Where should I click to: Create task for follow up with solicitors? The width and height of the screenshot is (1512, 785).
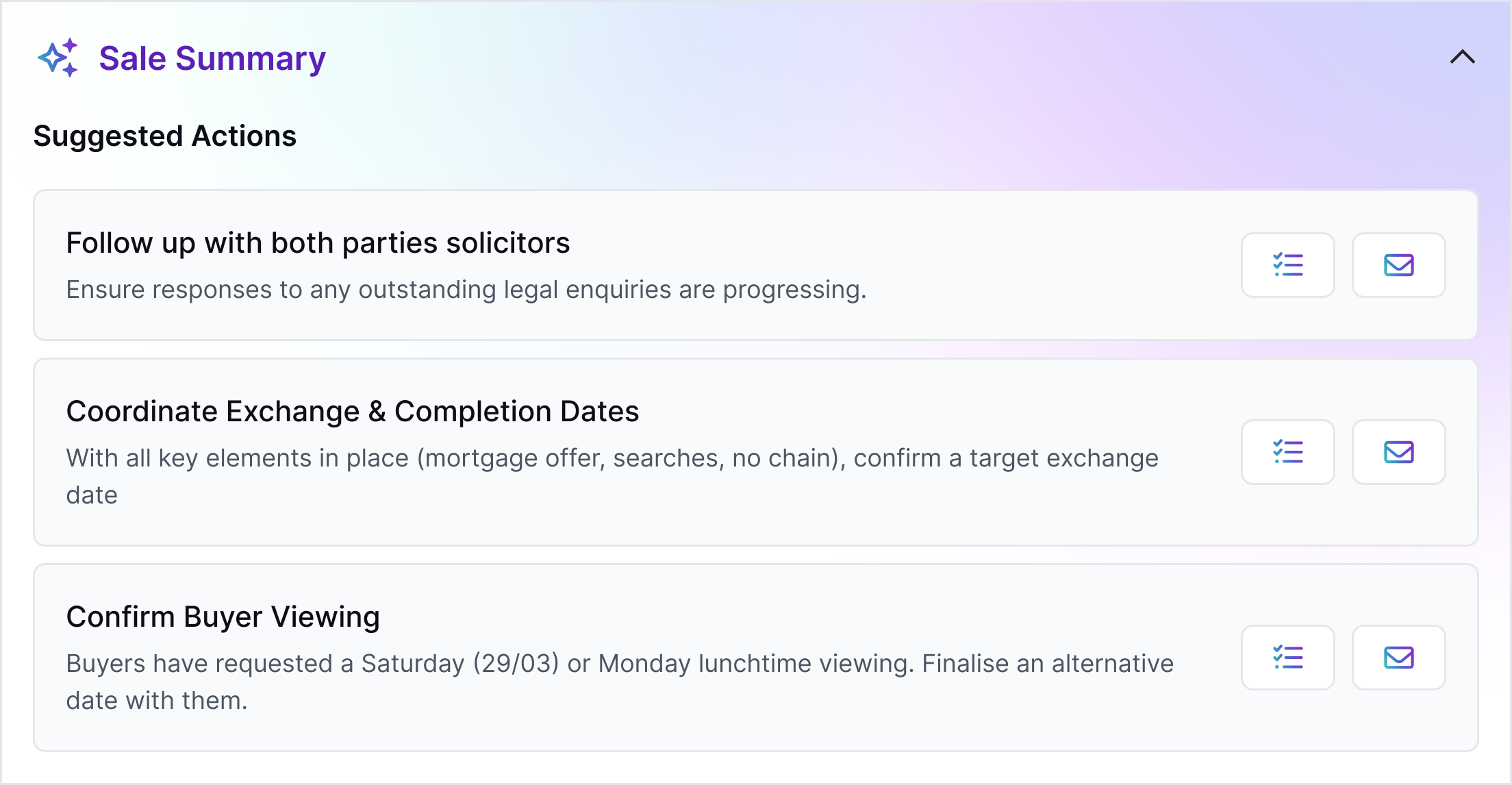click(1287, 265)
